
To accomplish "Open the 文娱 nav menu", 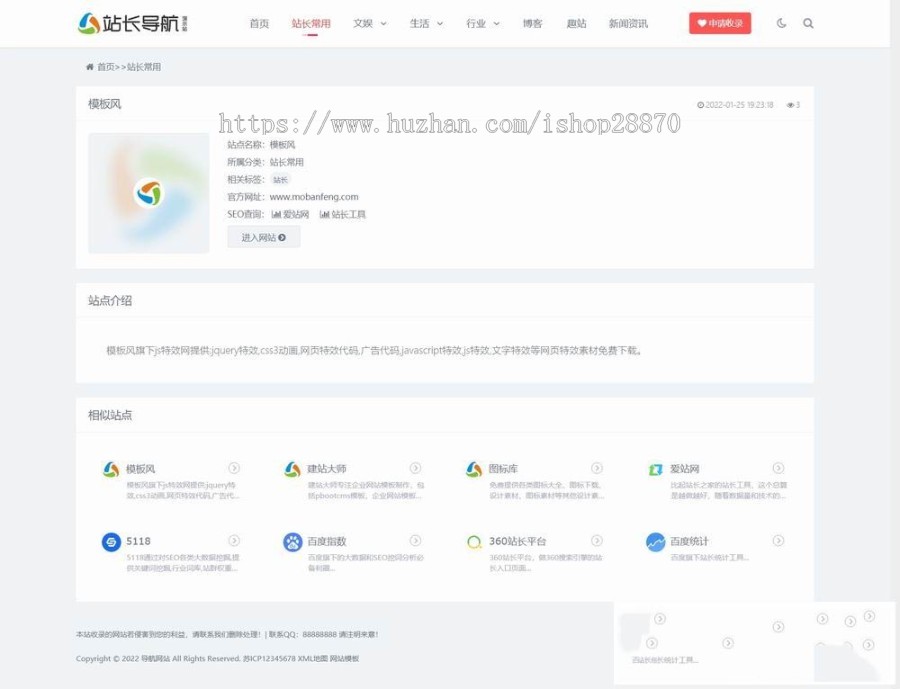I will click(363, 24).
